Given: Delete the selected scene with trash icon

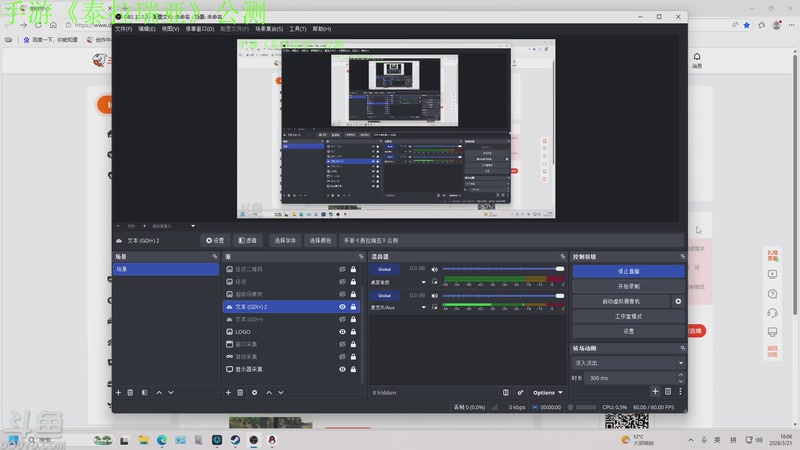Looking at the screenshot, I should point(130,392).
